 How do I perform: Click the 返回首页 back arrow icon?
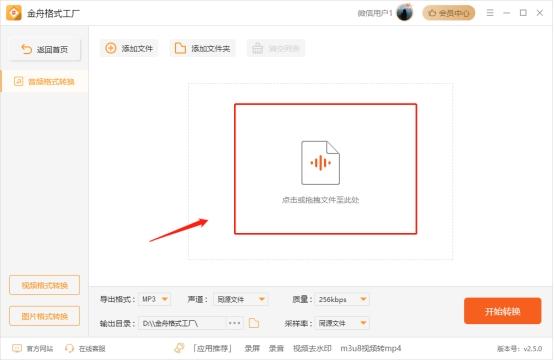coord(26,49)
